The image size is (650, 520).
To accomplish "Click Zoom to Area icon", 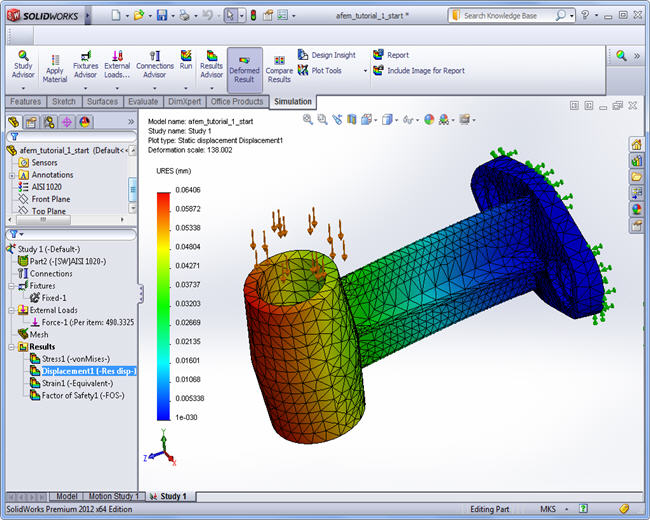I will [322, 119].
